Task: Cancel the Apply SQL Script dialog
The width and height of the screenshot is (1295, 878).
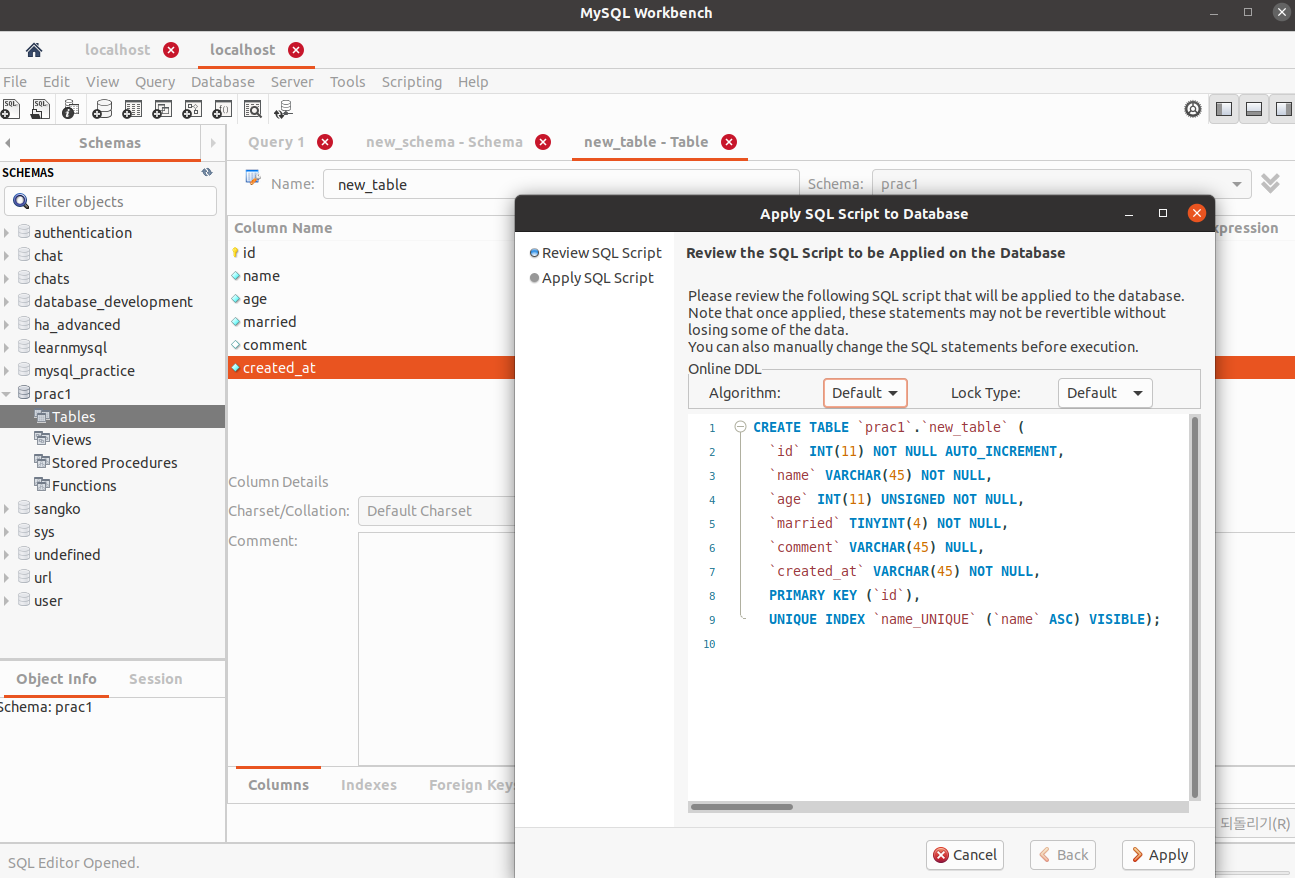Action: pos(963,855)
